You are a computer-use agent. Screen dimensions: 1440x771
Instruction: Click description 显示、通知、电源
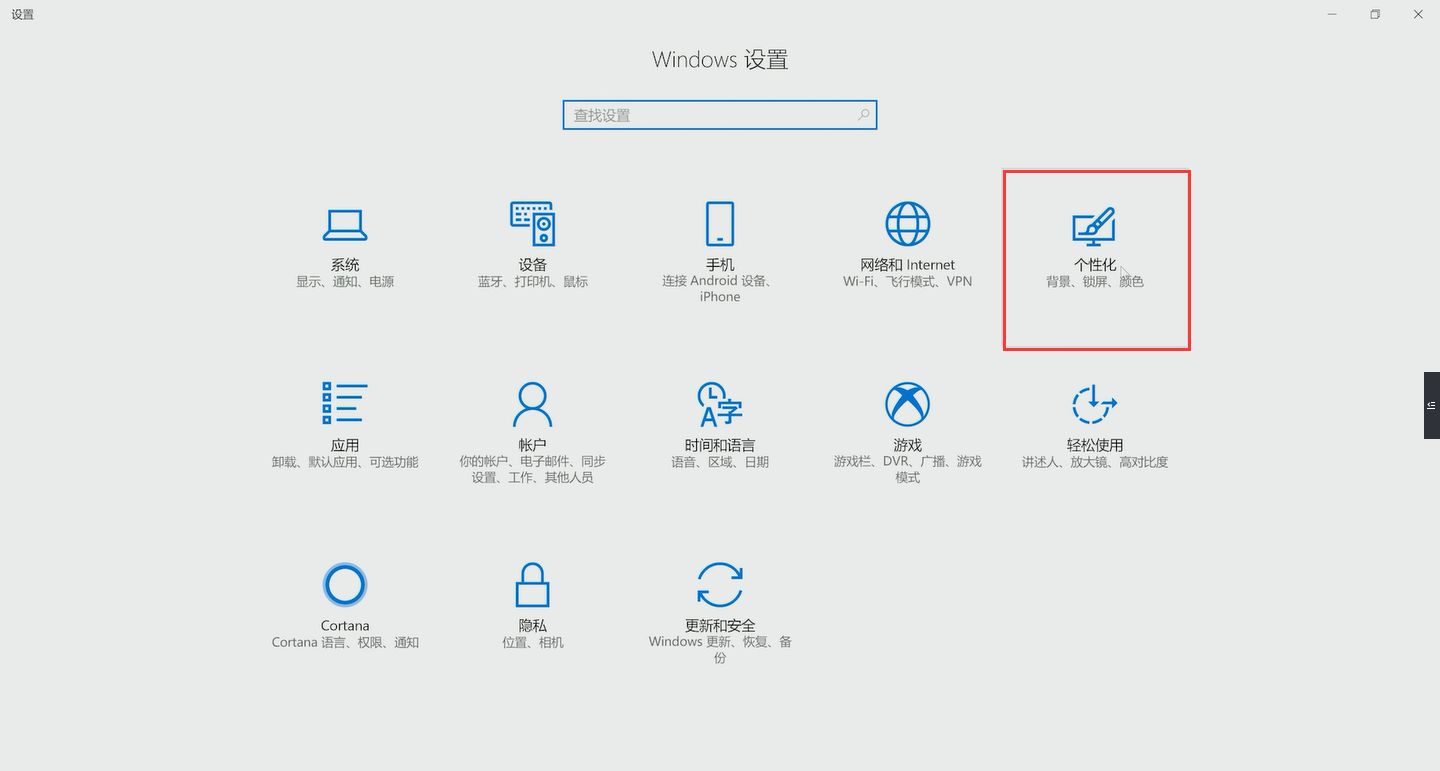point(345,282)
